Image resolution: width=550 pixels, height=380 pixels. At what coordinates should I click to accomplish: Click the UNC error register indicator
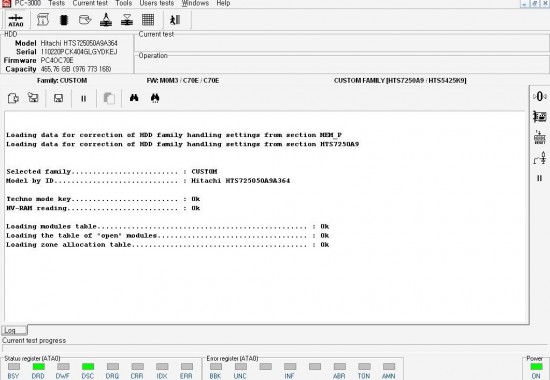[x=241, y=367]
